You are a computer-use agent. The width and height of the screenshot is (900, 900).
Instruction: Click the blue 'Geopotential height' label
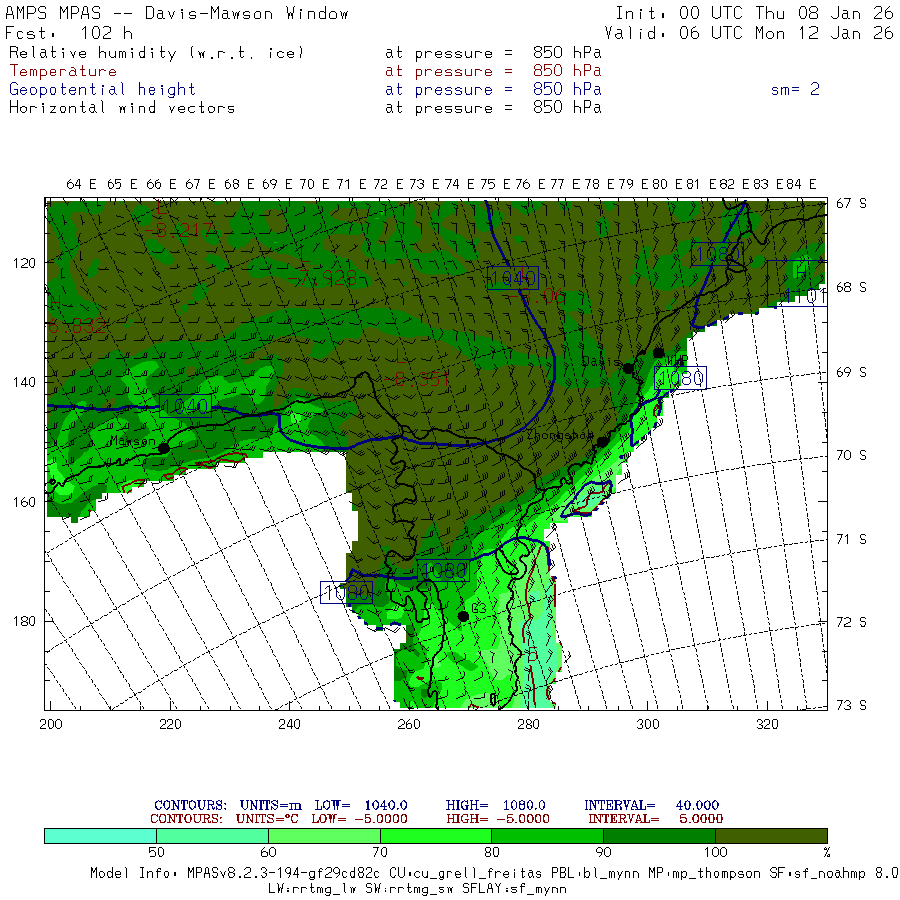[x=102, y=90]
